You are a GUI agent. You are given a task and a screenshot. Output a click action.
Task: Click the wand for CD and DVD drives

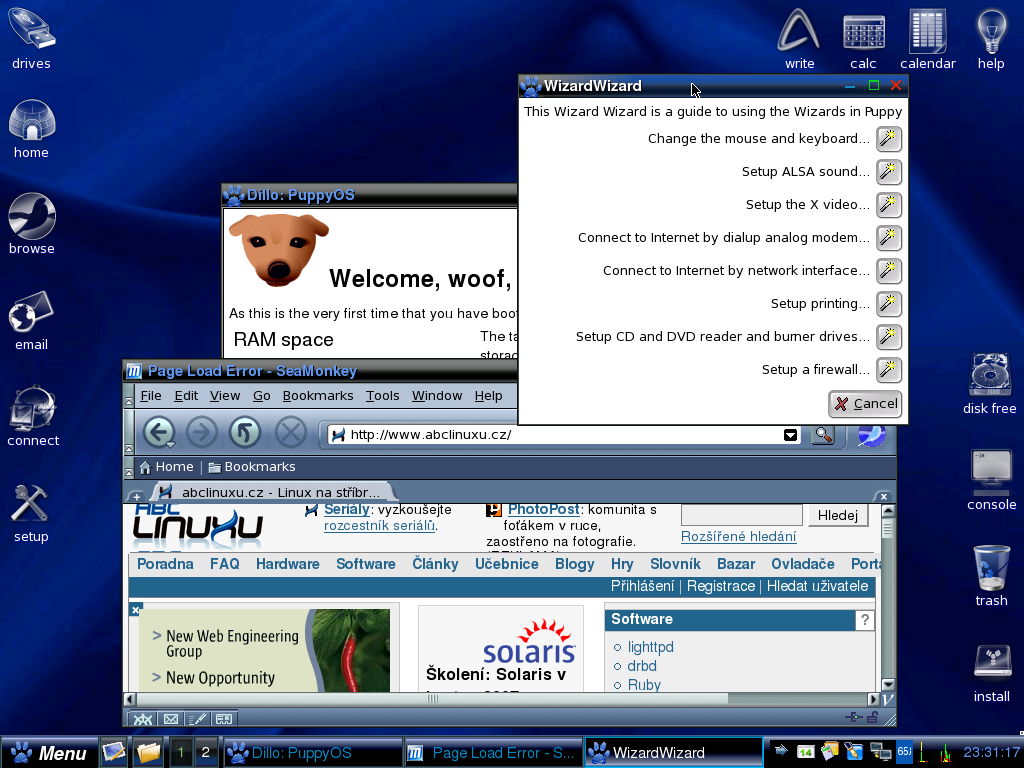pyautogui.click(x=888, y=337)
